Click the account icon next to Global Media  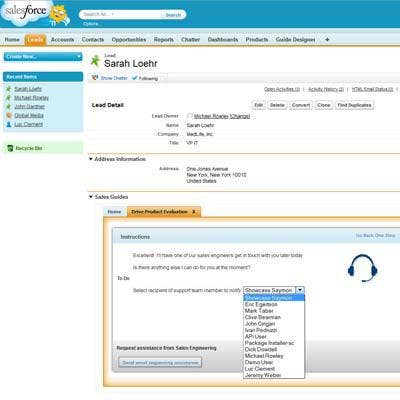coord(9,115)
